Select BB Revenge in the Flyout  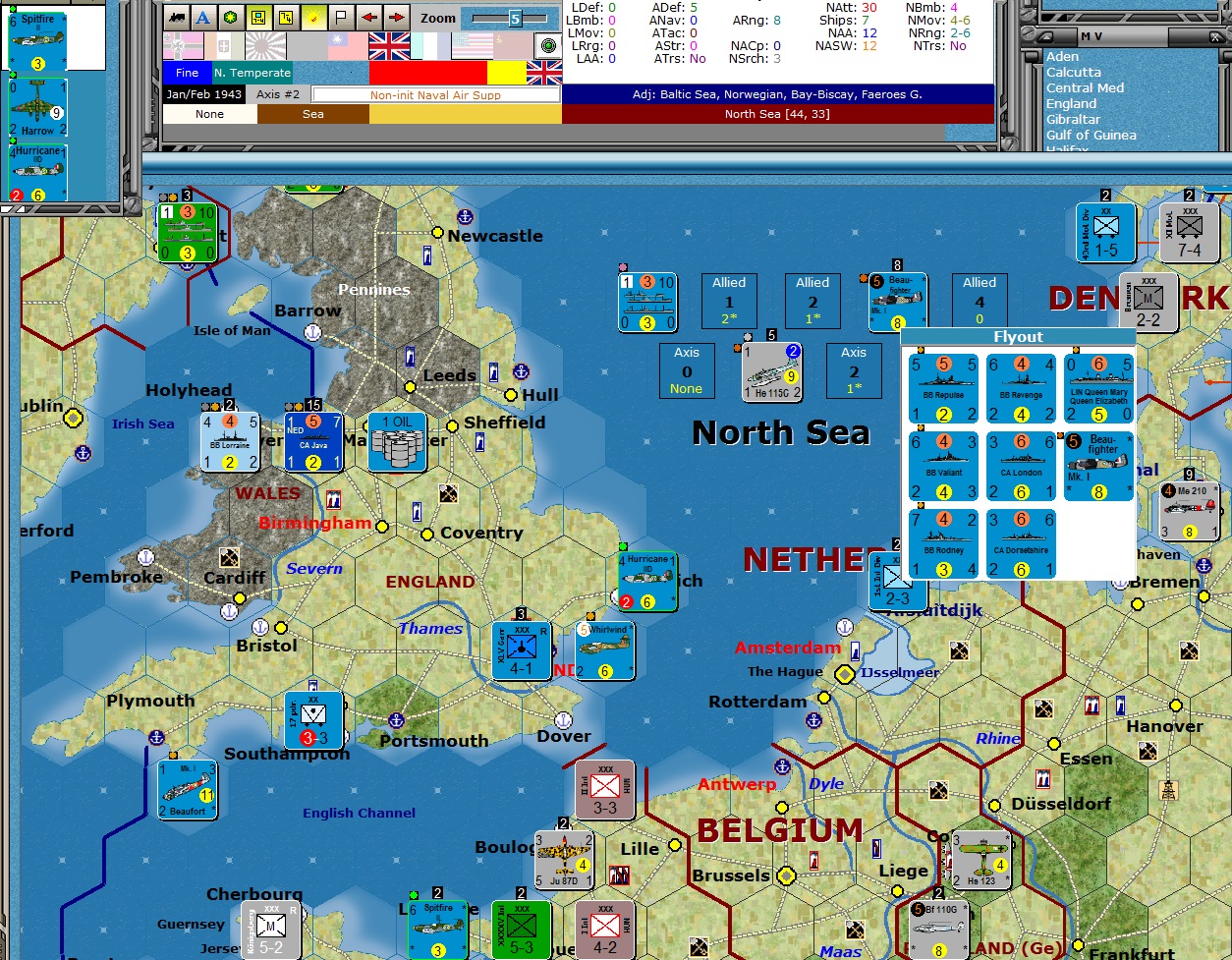coord(1021,389)
